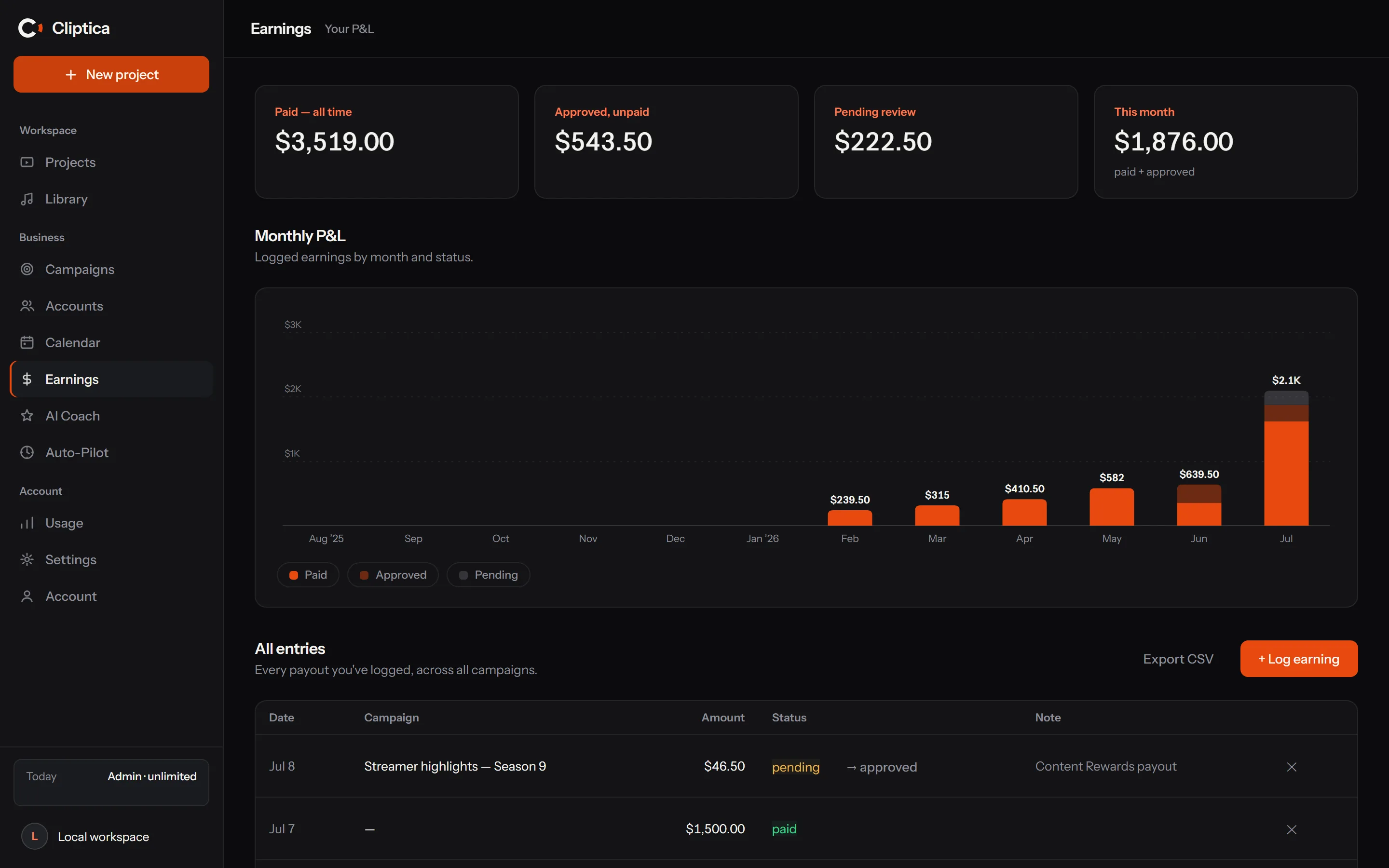
Task: Click the Earnings dollar sign icon
Action: click(27, 379)
